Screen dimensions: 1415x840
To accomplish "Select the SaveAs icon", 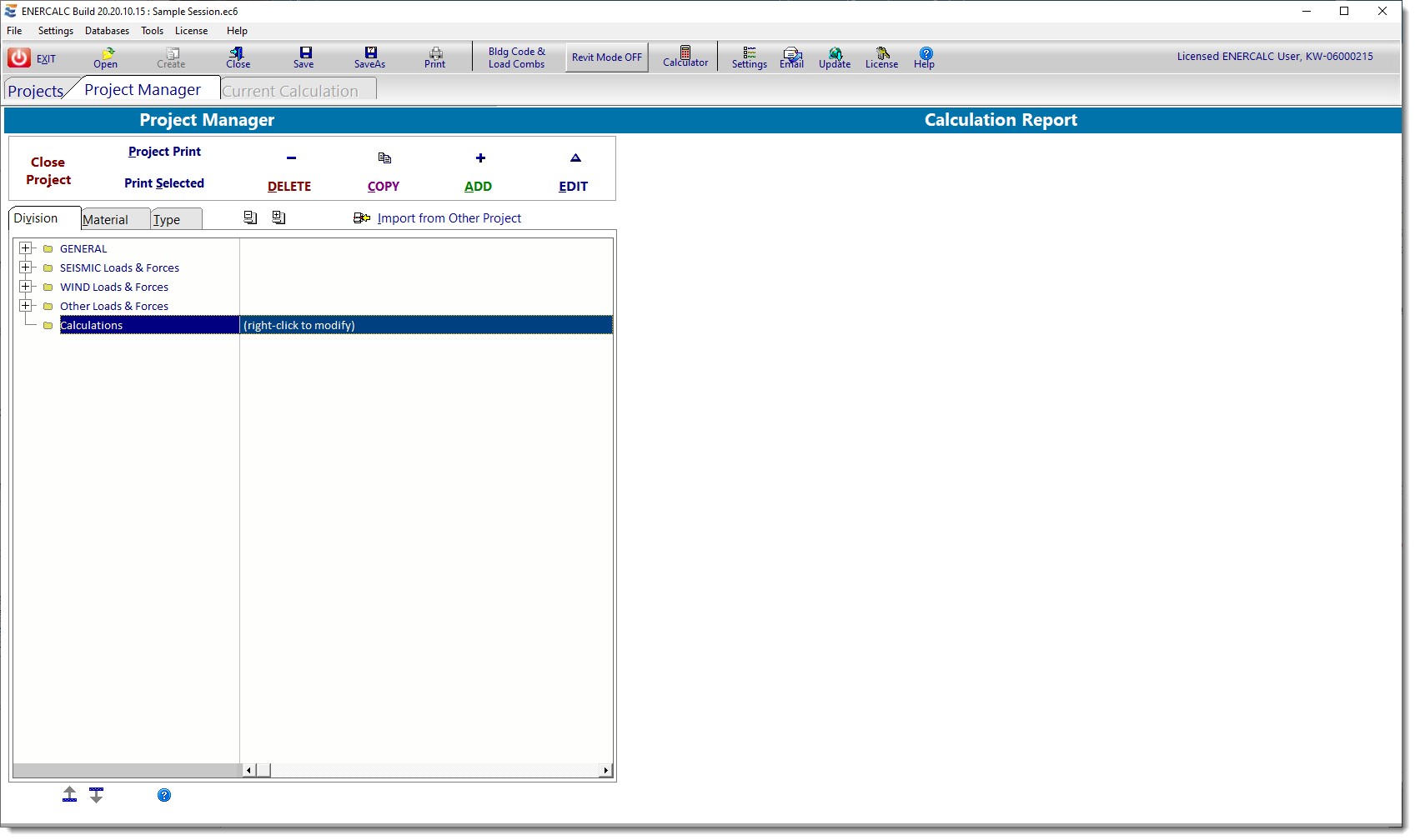I will 369,57.
